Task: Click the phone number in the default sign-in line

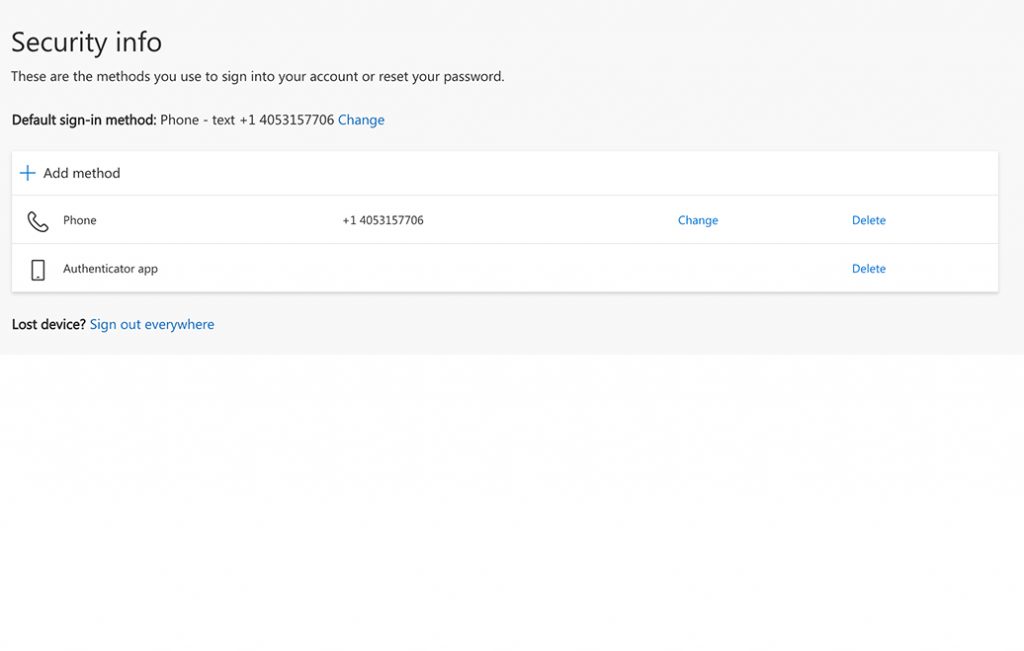Action: point(286,120)
